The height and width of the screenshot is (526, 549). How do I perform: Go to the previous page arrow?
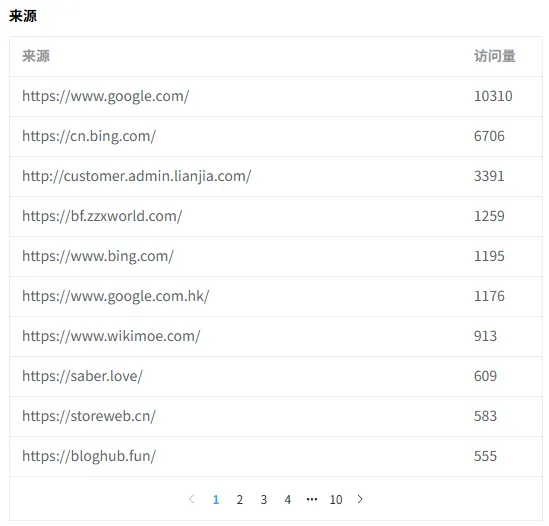tap(192, 499)
